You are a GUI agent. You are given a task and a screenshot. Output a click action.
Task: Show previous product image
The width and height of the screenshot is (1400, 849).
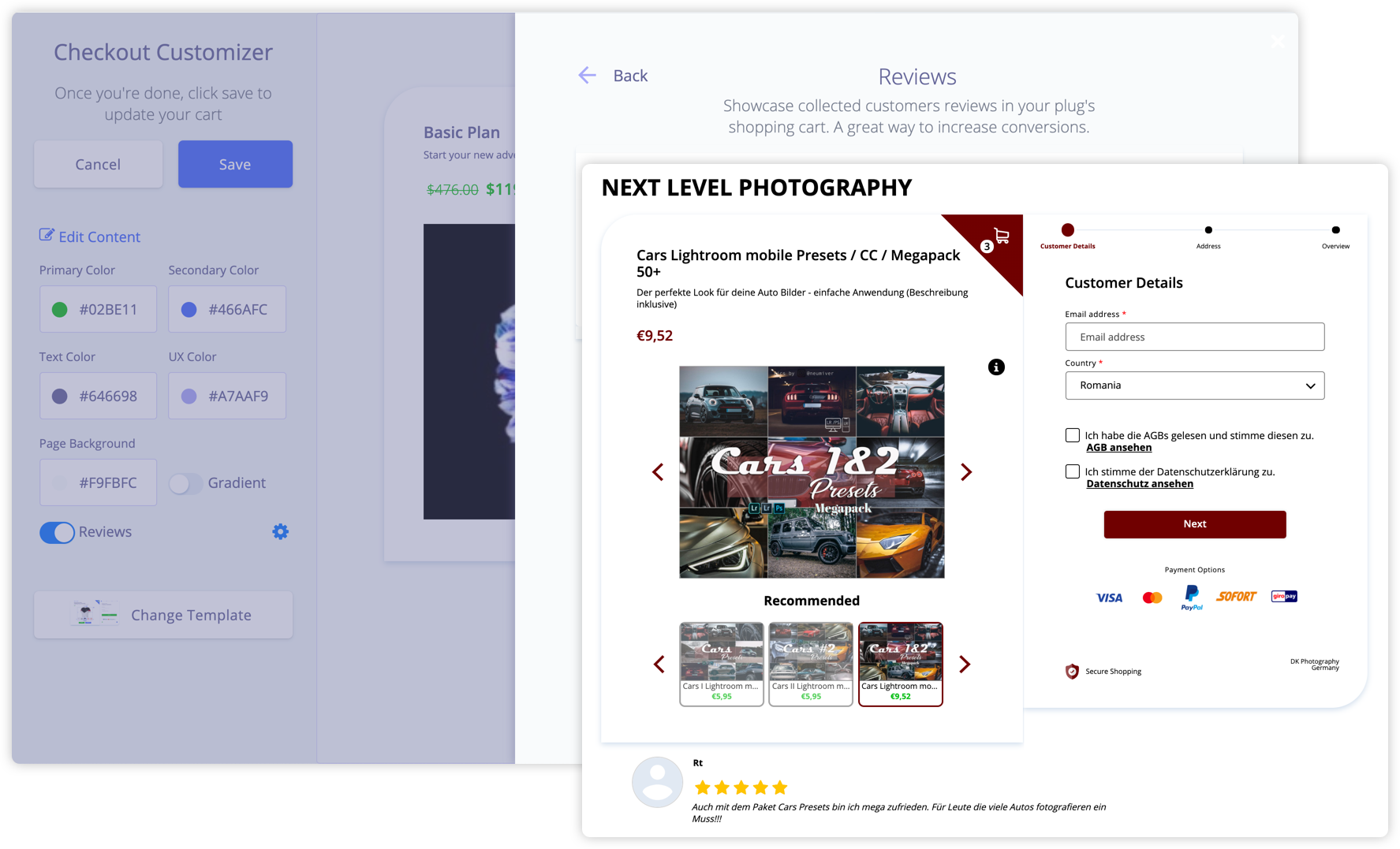[x=658, y=472]
